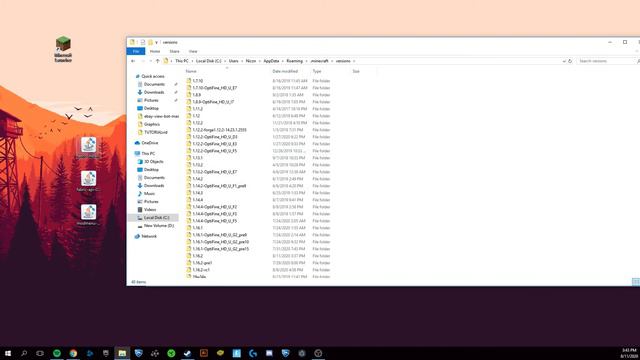Screen dimensions: 640x360
Task: Launch Spotify from the taskbar
Action: [x=57, y=353]
